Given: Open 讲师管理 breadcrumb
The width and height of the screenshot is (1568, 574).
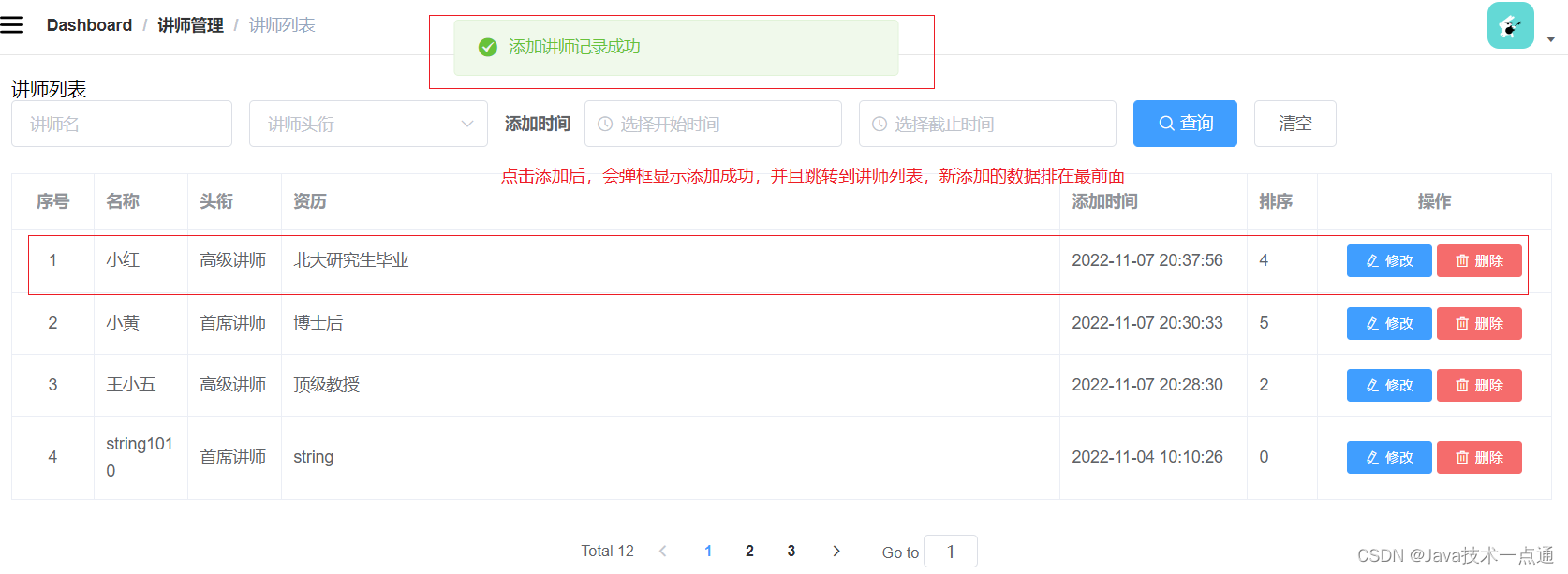Looking at the screenshot, I should [x=190, y=25].
